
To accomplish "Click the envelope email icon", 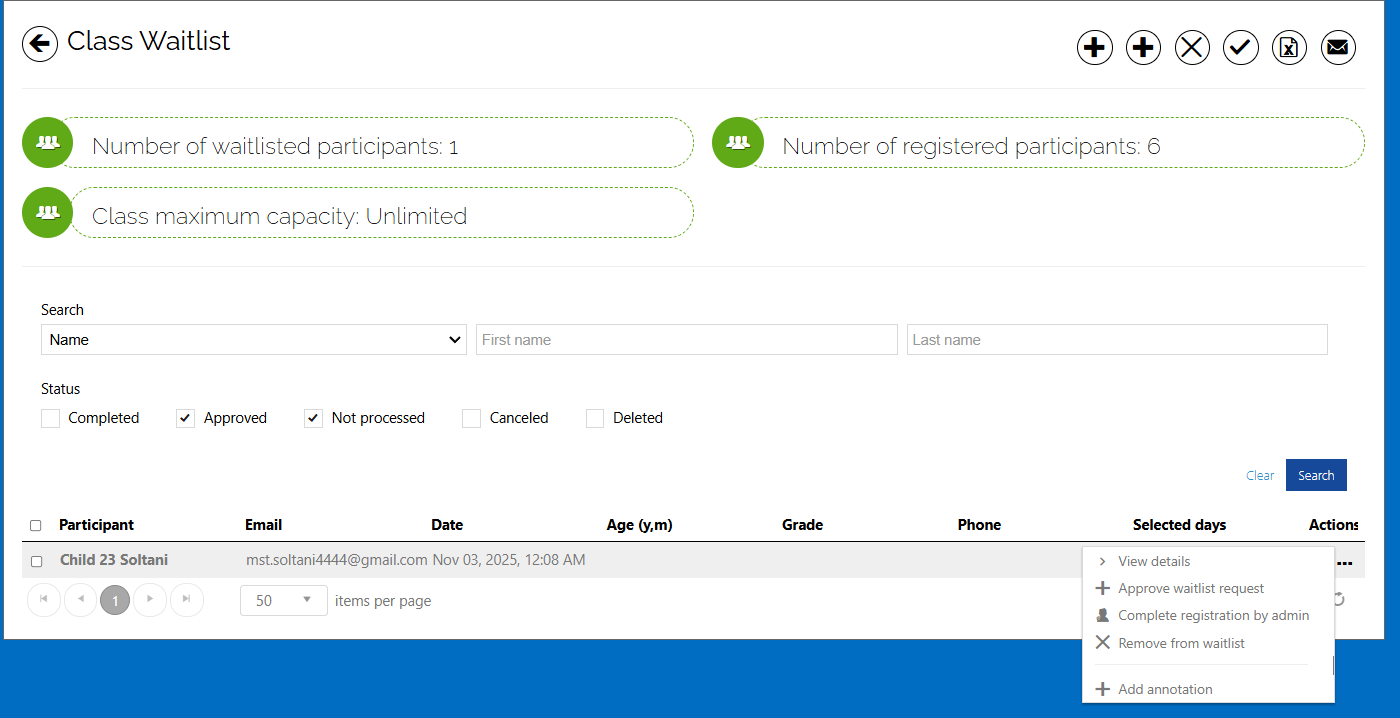I will click(x=1338, y=47).
